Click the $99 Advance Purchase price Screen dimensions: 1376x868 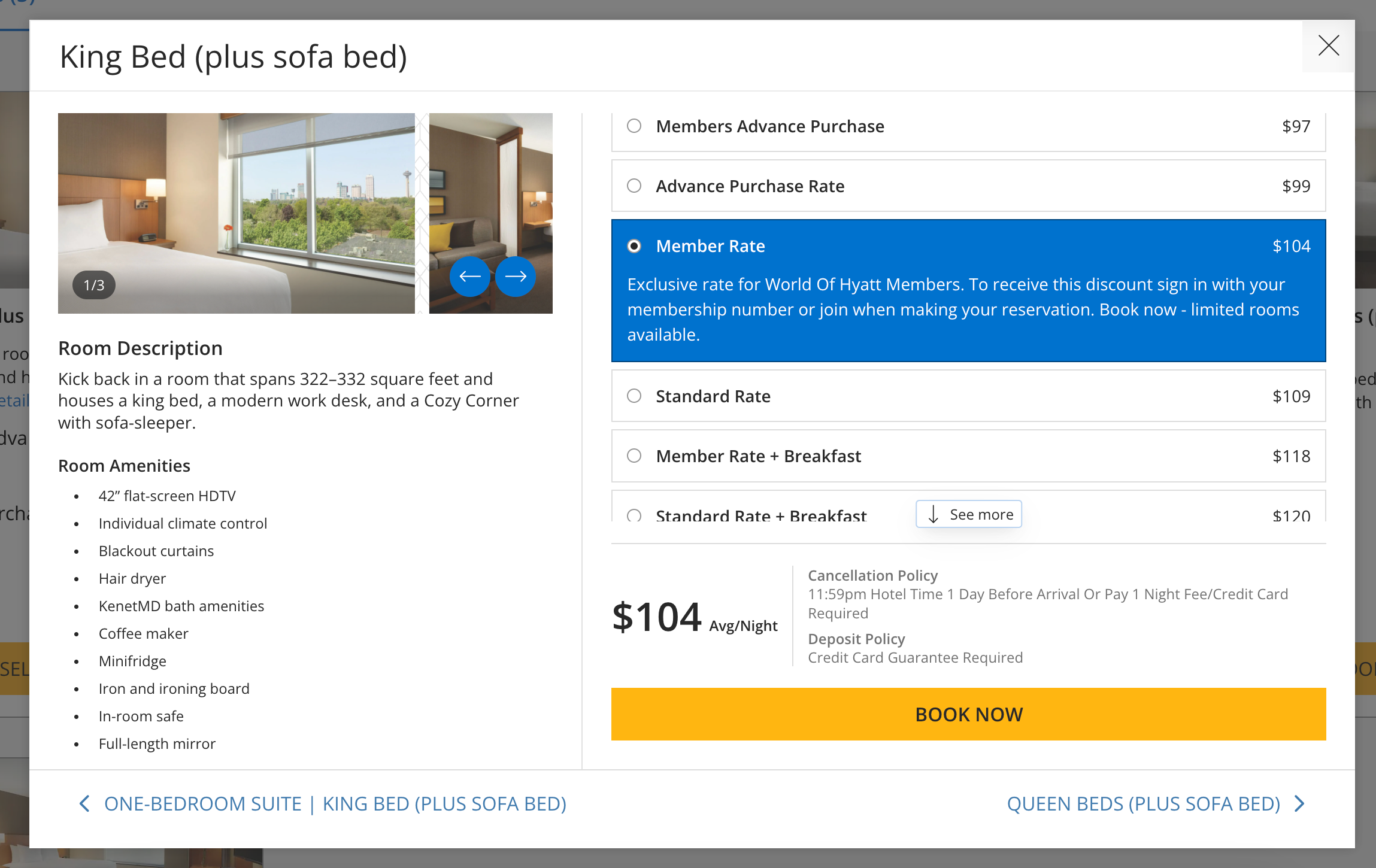(1296, 186)
